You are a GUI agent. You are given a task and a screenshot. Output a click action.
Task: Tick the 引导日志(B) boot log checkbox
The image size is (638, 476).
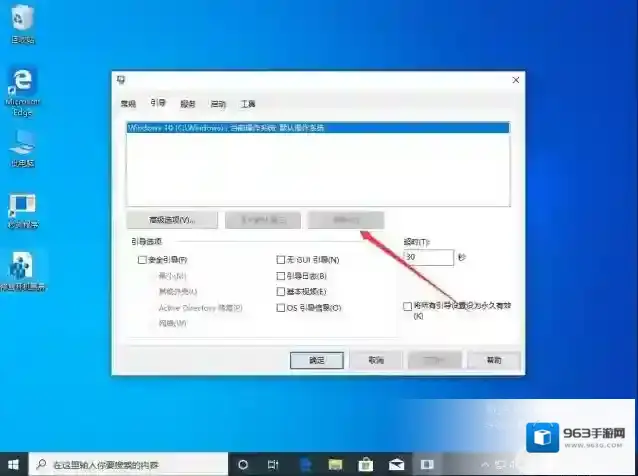coord(281,276)
